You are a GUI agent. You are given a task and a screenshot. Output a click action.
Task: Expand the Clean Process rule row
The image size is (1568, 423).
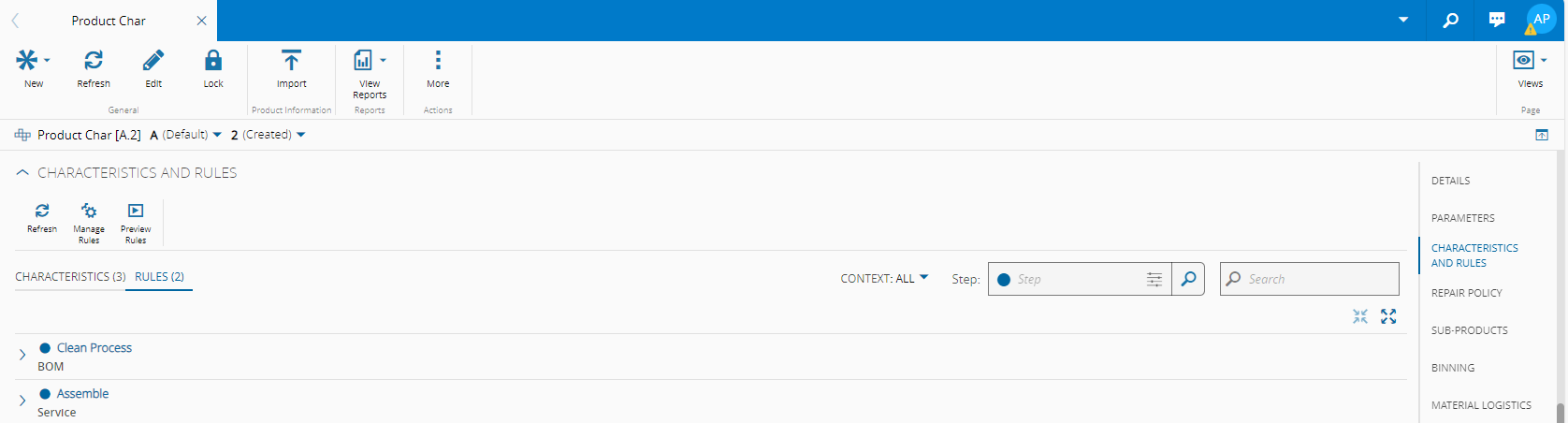[22, 356]
